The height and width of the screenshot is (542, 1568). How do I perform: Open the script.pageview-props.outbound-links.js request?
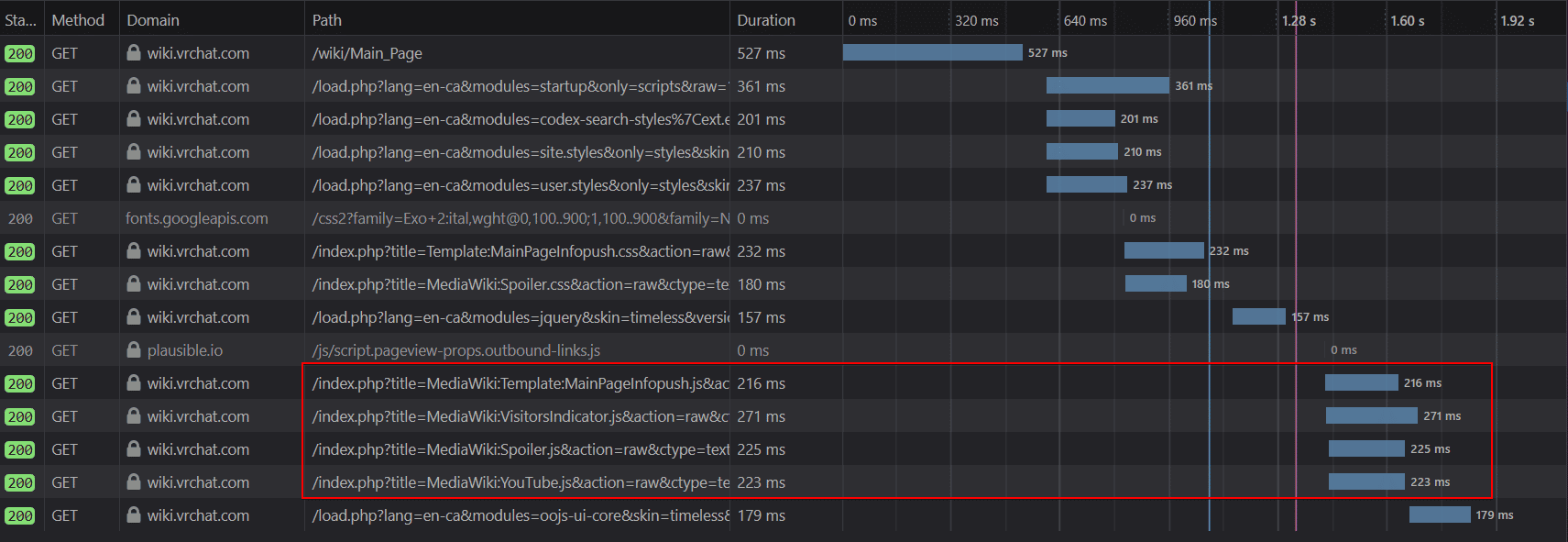coord(455,350)
